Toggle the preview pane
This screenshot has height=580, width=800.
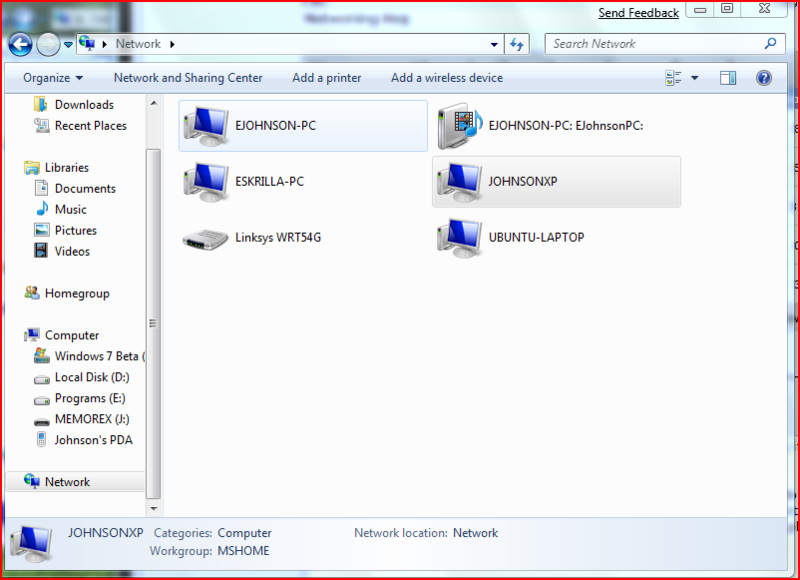point(728,78)
